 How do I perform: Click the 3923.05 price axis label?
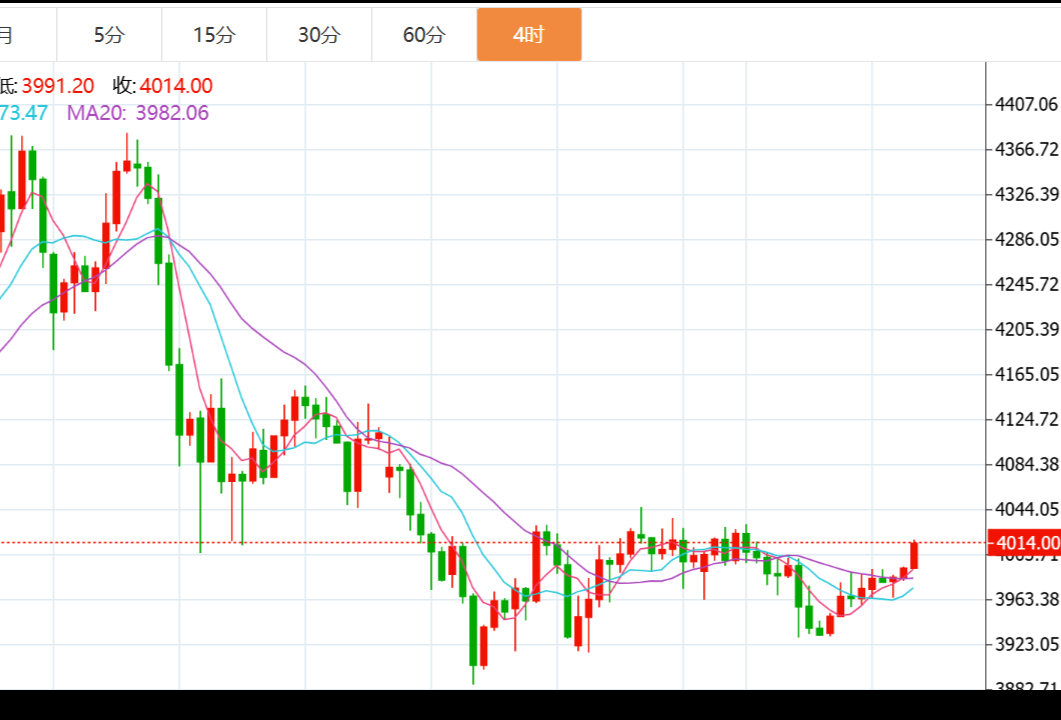[1027, 644]
